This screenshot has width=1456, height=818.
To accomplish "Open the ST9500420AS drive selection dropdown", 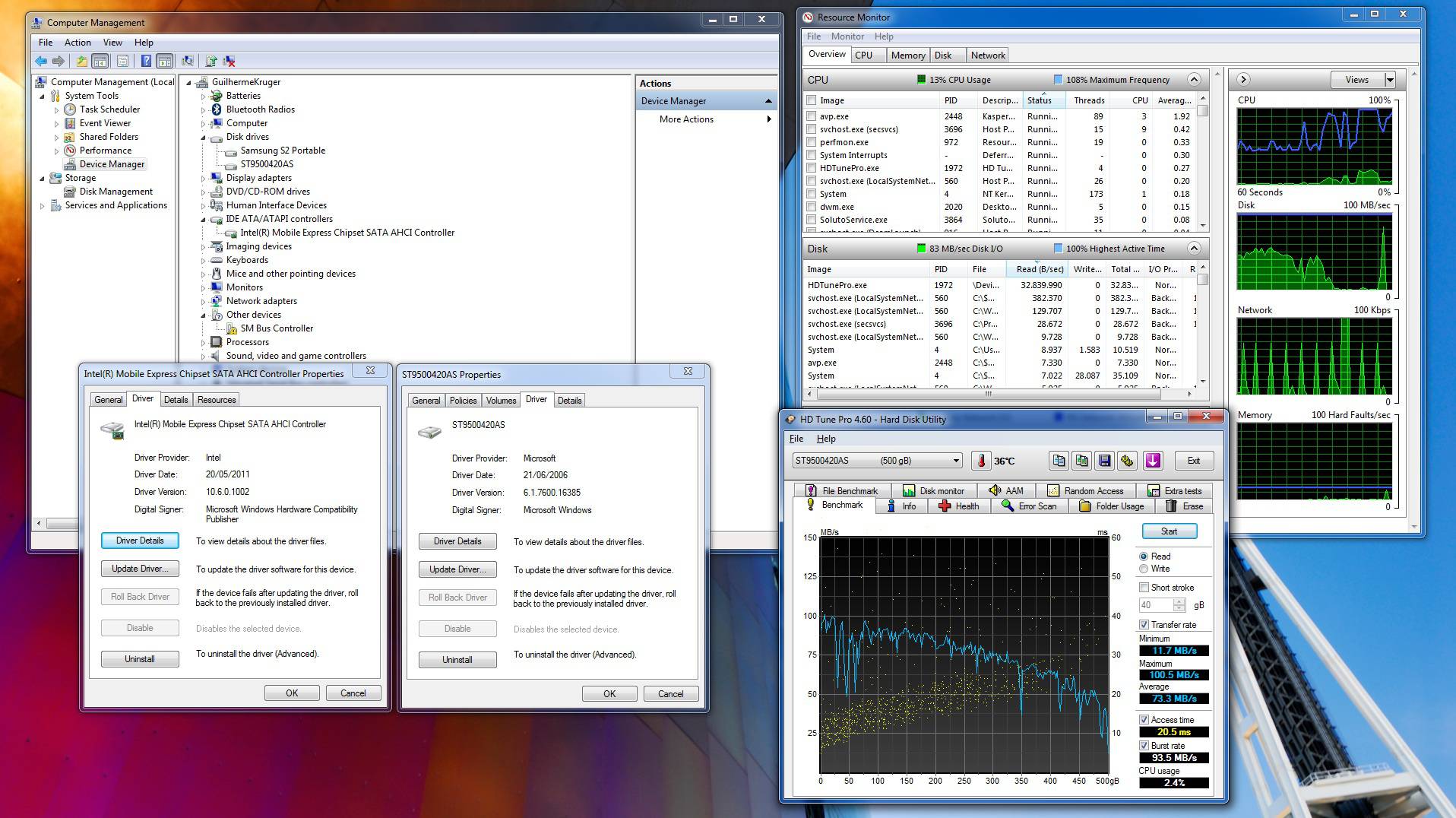I will tap(955, 461).
